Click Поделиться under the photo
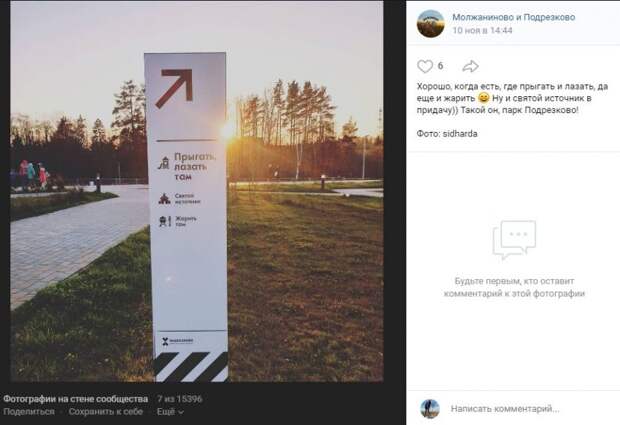620x425 pixels. coord(29,412)
